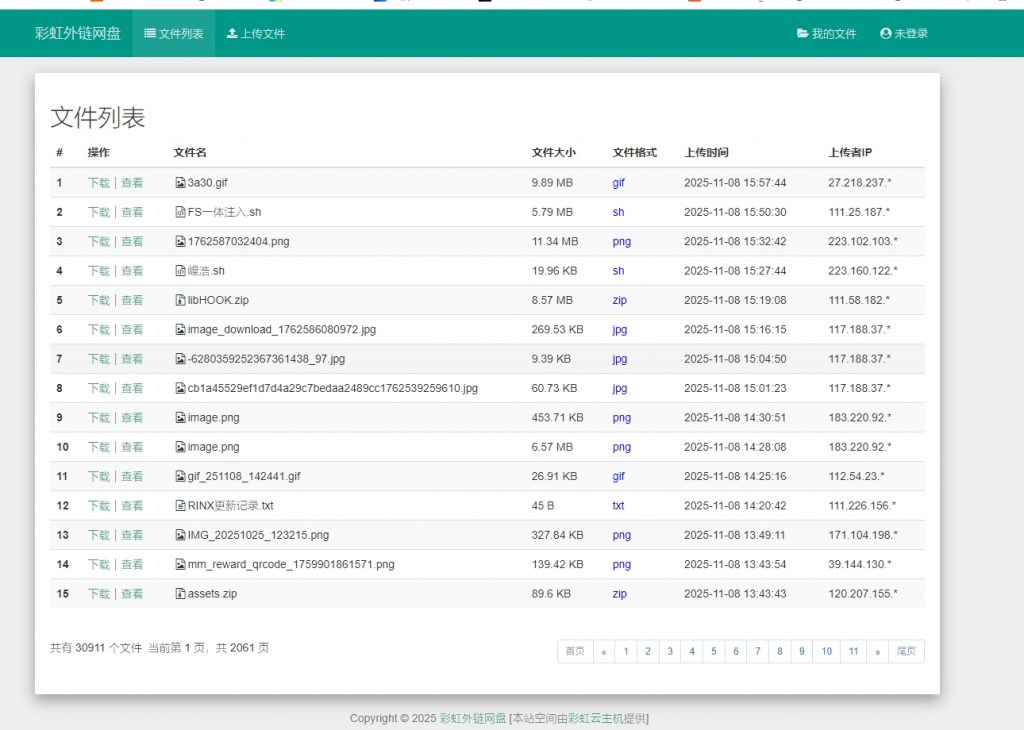1024x730 pixels.
Task: Jump to page 7 in pagination
Action: coord(758,651)
